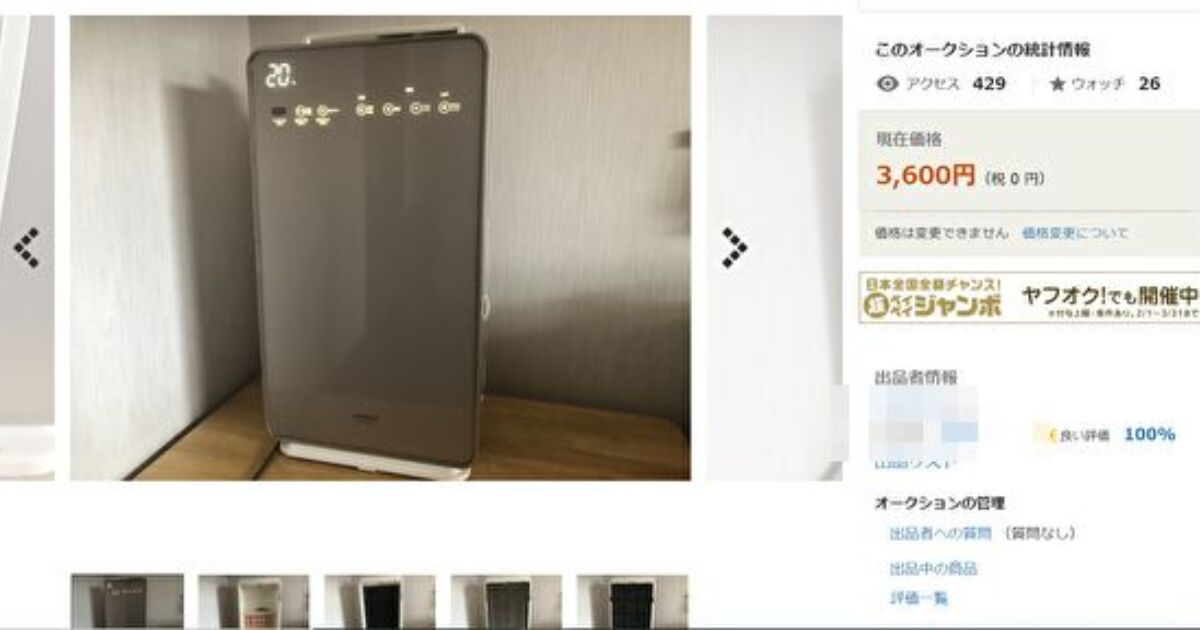Viewport: 1200px width, 630px height.
Task: Click the partial next image on right
Action: tap(774, 248)
